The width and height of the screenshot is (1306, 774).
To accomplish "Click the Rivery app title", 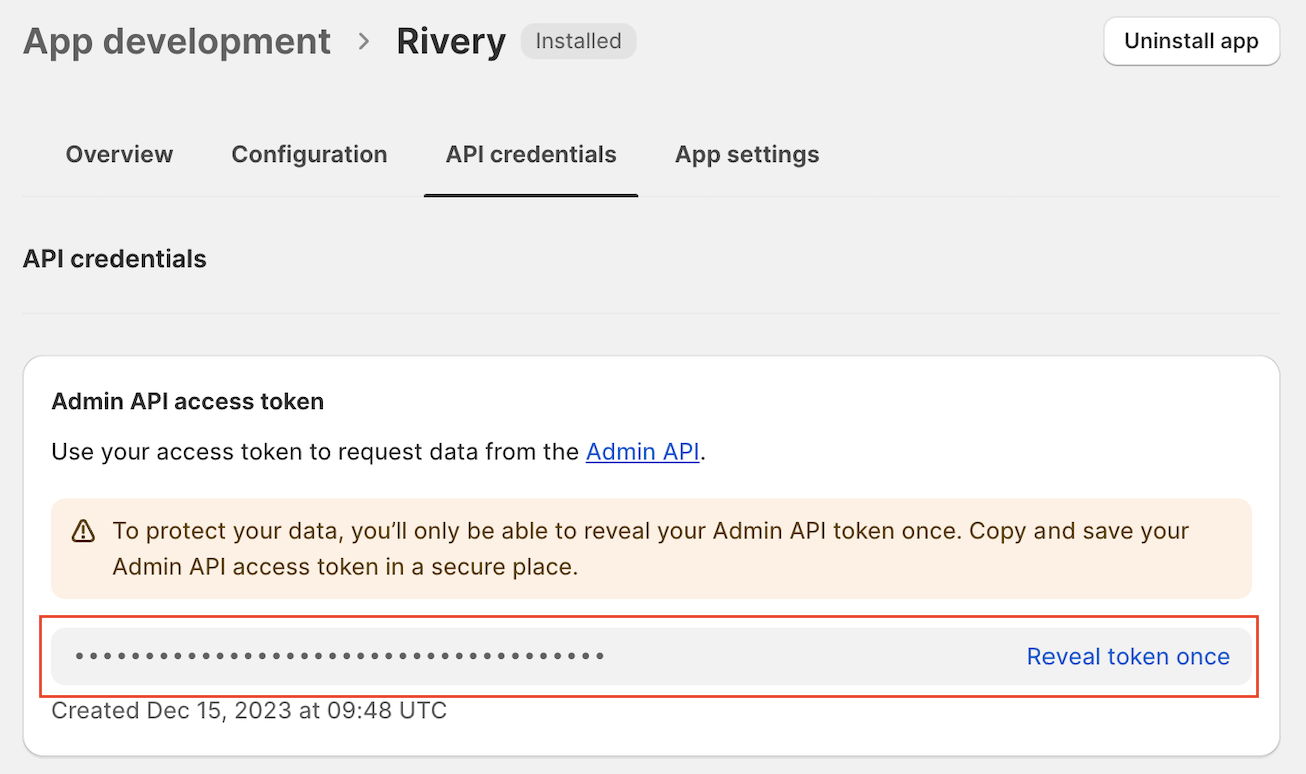I will pyautogui.click(x=451, y=41).
